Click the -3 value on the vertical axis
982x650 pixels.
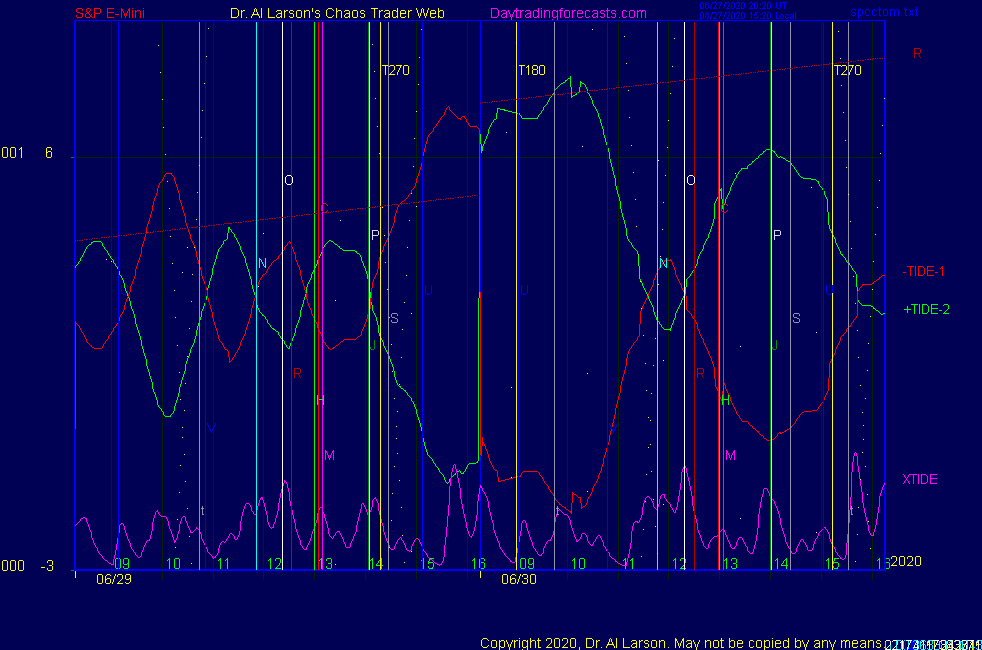[x=47, y=566]
